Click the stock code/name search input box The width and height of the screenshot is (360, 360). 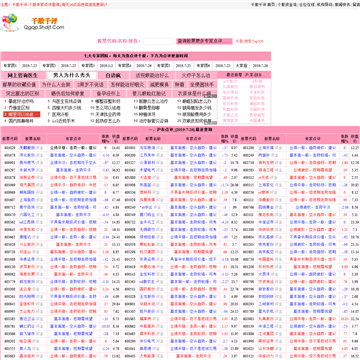click(x=158, y=41)
